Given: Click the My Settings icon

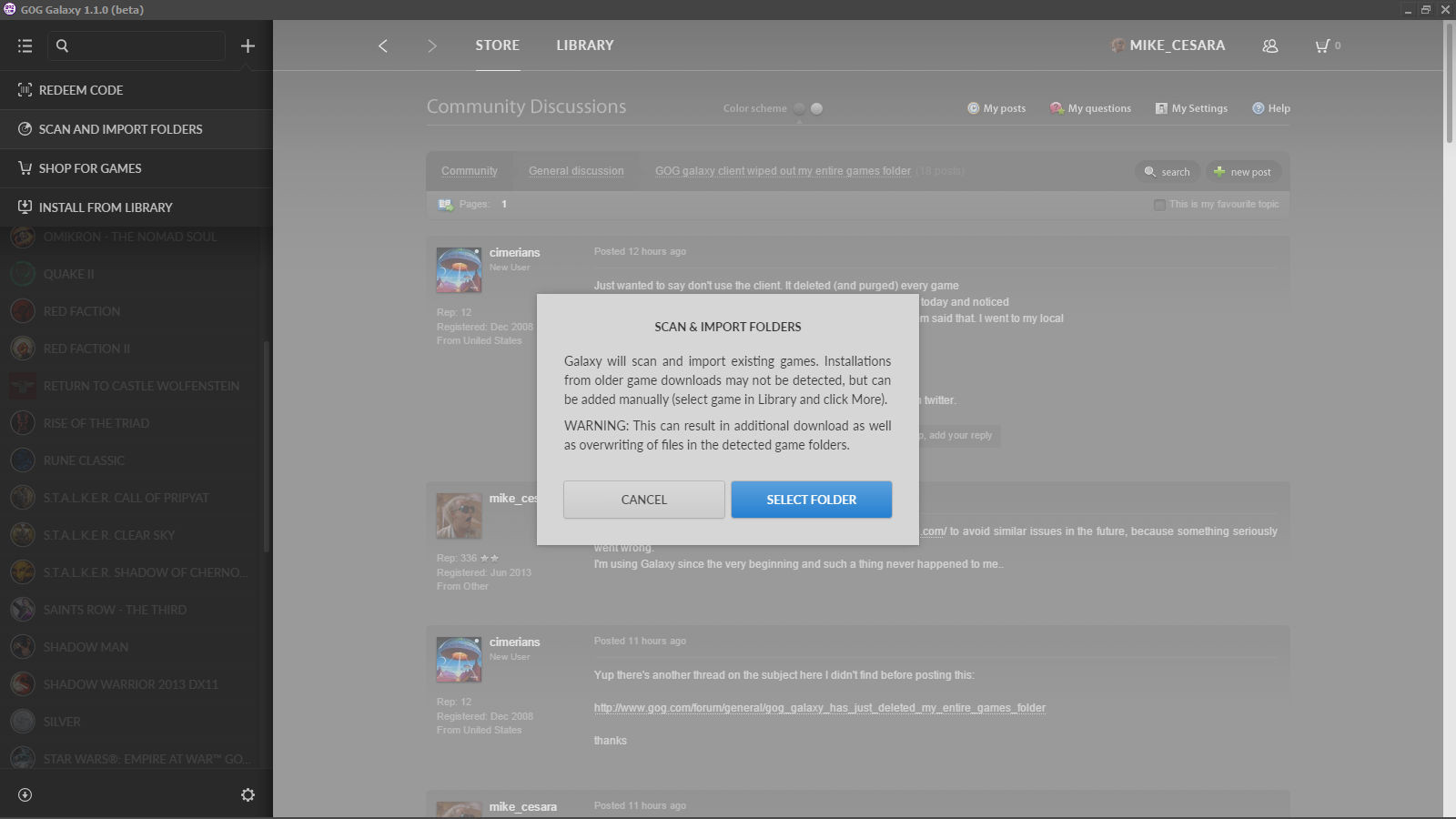Looking at the screenshot, I should click(x=1161, y=108).
